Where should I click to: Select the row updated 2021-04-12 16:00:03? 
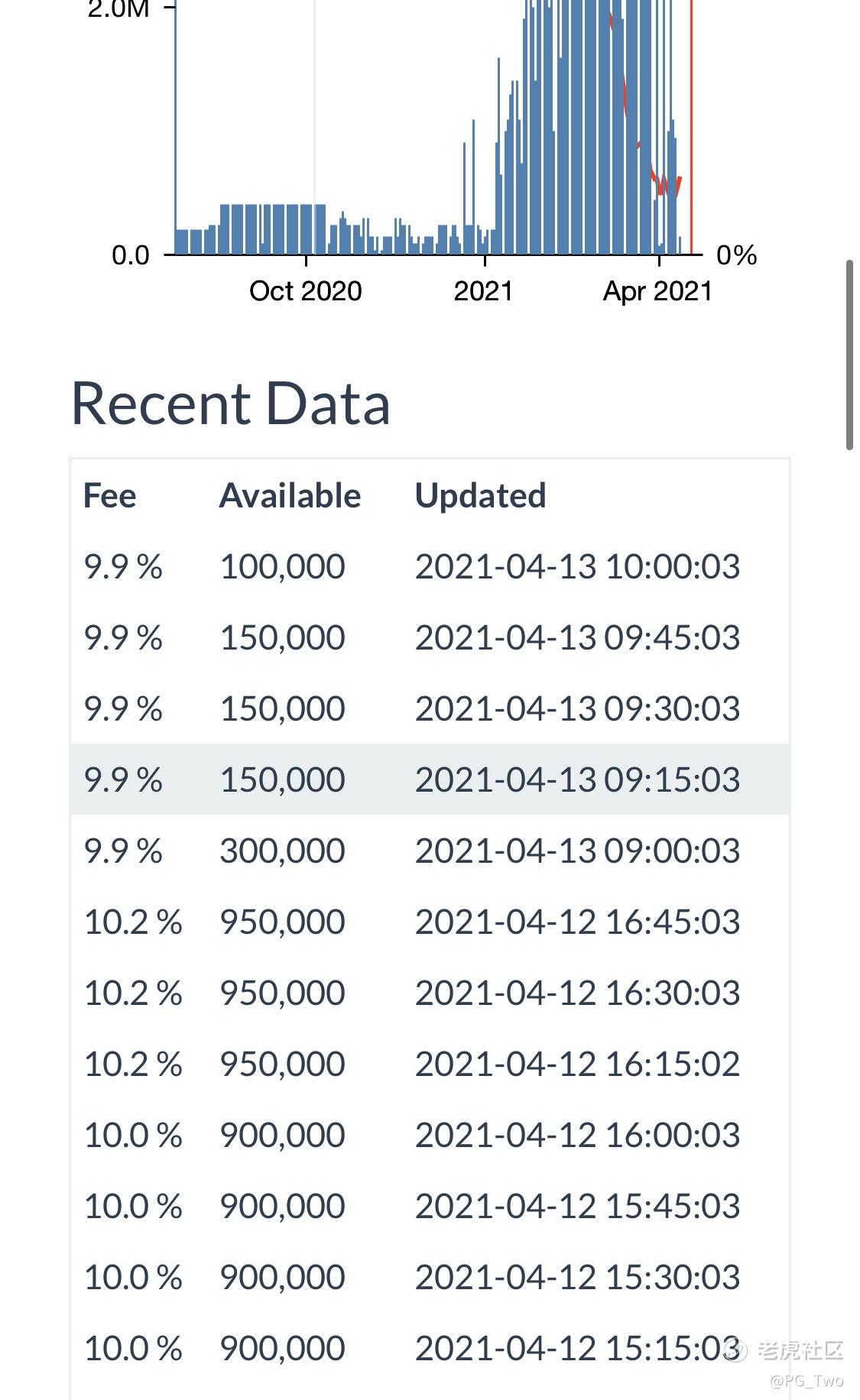[430, 1135]
